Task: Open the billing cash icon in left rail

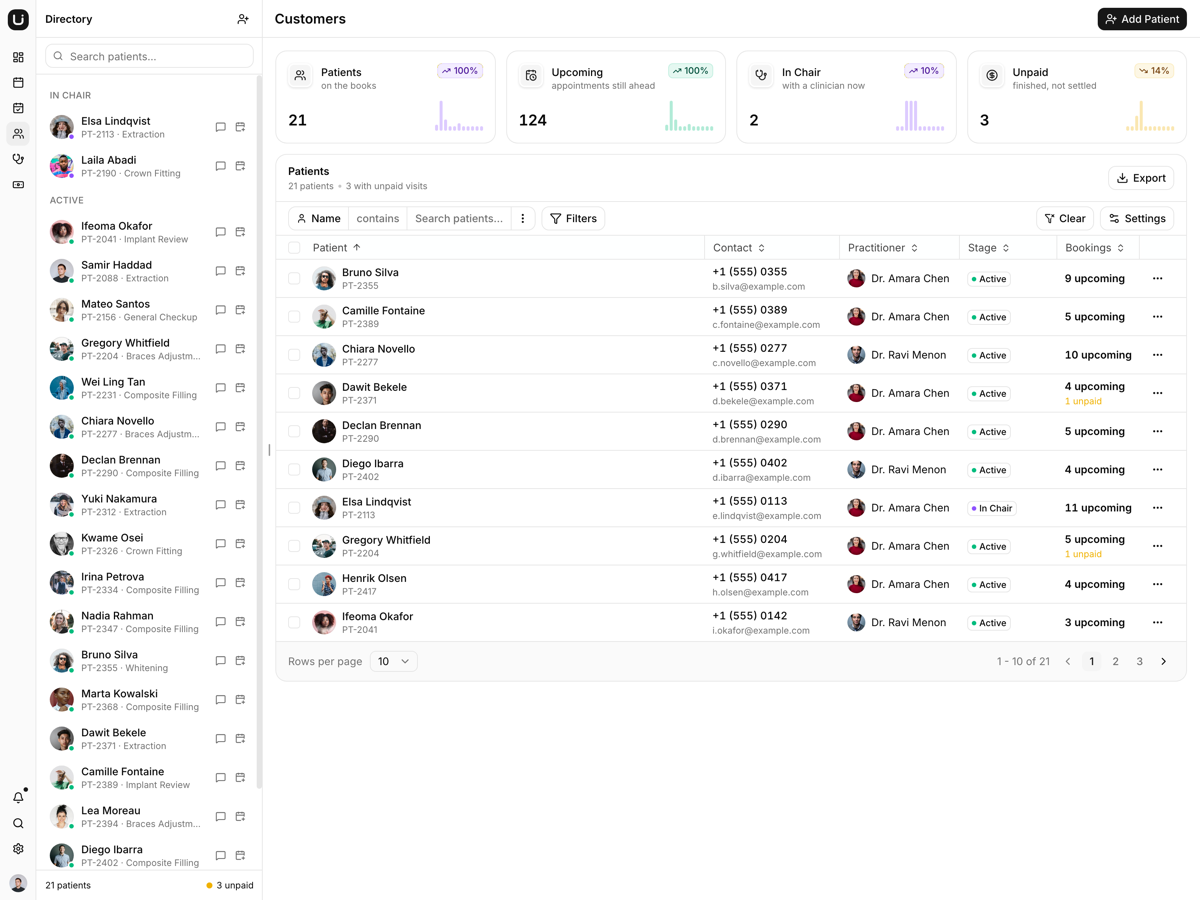Action: (18, 185)
